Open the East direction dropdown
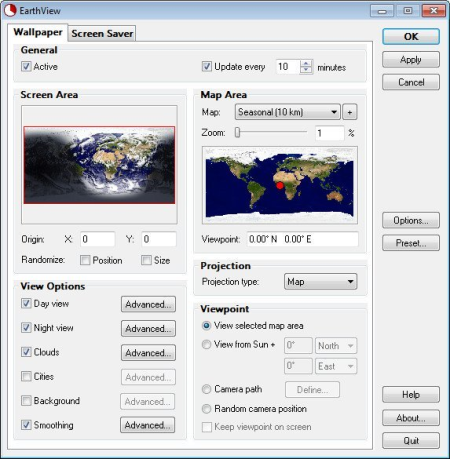 (x=336, y=366)
